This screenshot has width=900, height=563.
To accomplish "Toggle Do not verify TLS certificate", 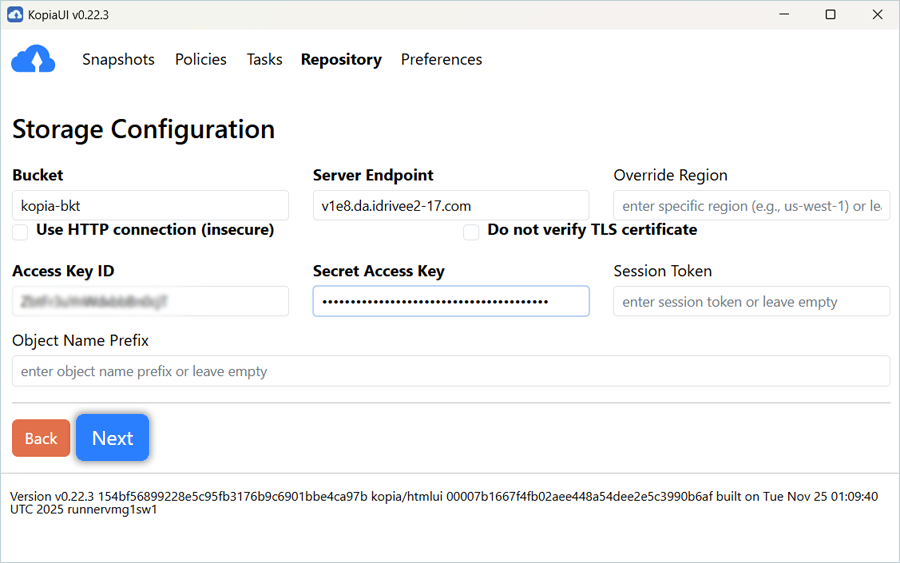I will tap(471, 232).
